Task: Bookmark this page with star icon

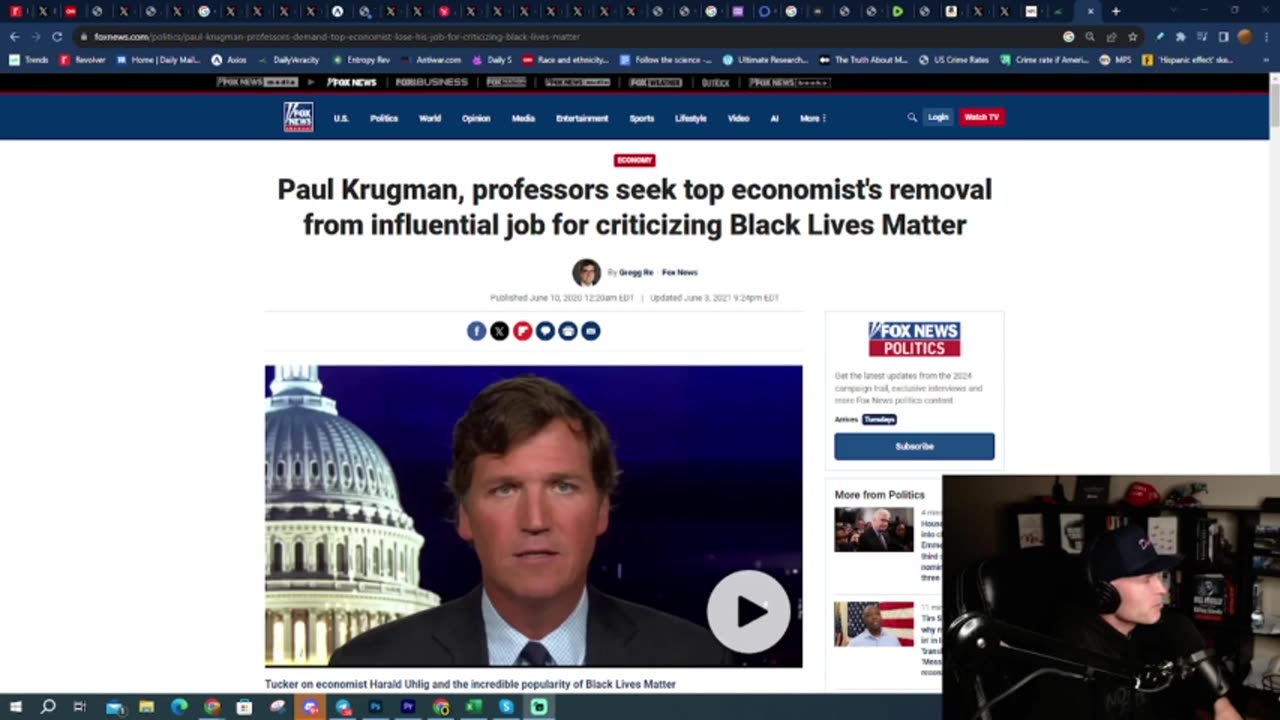Action: tap(1133, 36)
